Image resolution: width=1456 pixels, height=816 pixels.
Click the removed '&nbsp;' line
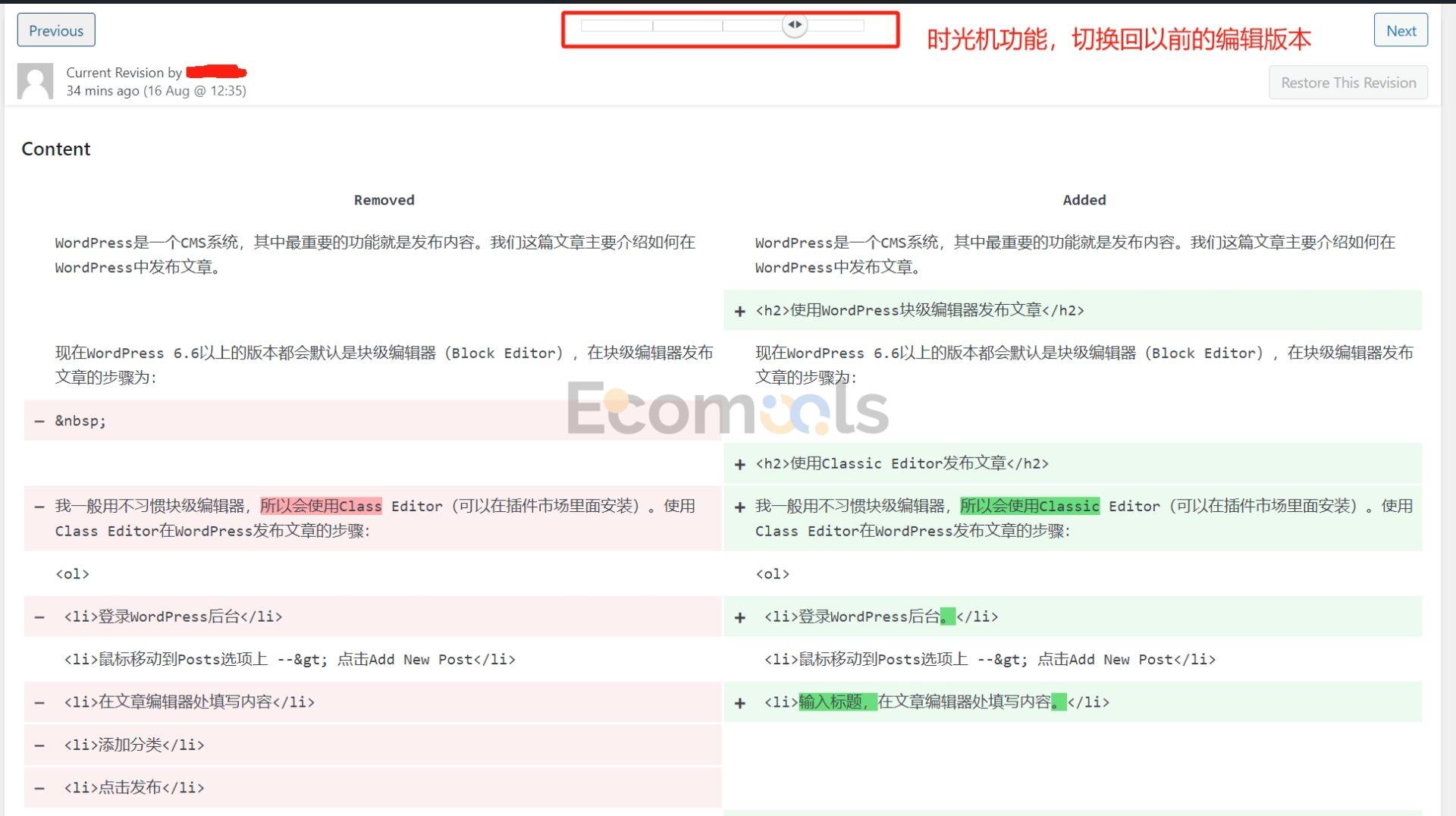(372, 420)
